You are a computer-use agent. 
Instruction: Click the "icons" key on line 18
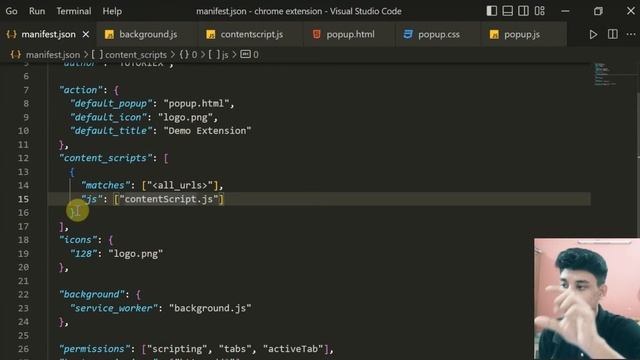point(78,240)
